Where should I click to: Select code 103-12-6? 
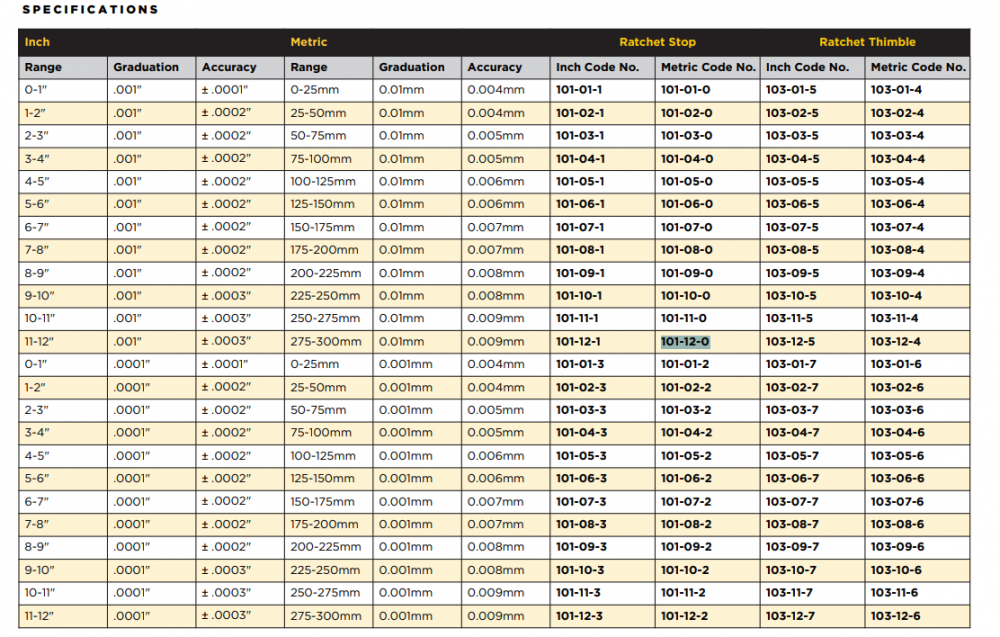(x=896, y=616)
